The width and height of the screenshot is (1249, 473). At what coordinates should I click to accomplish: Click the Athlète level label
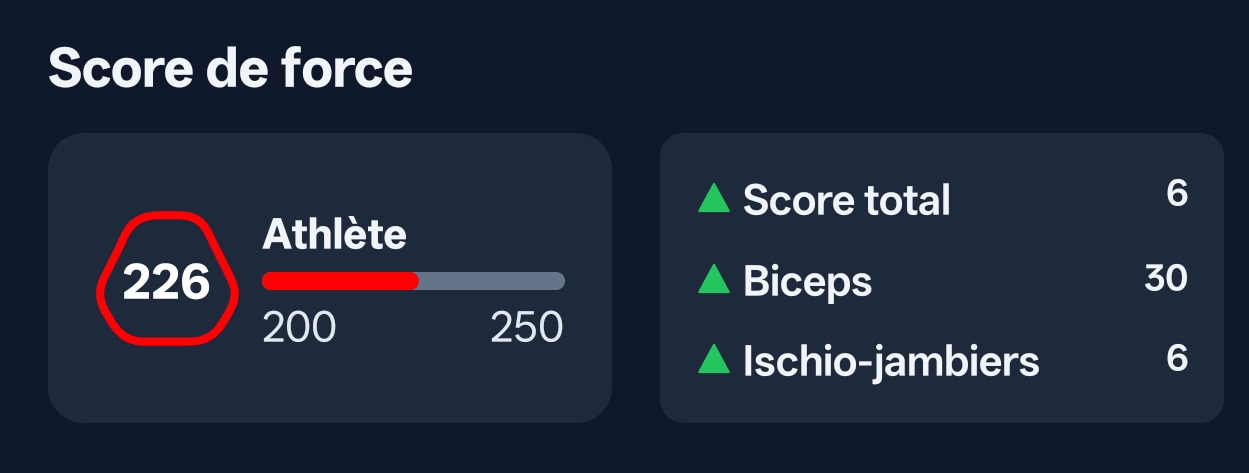coord(334,235)
